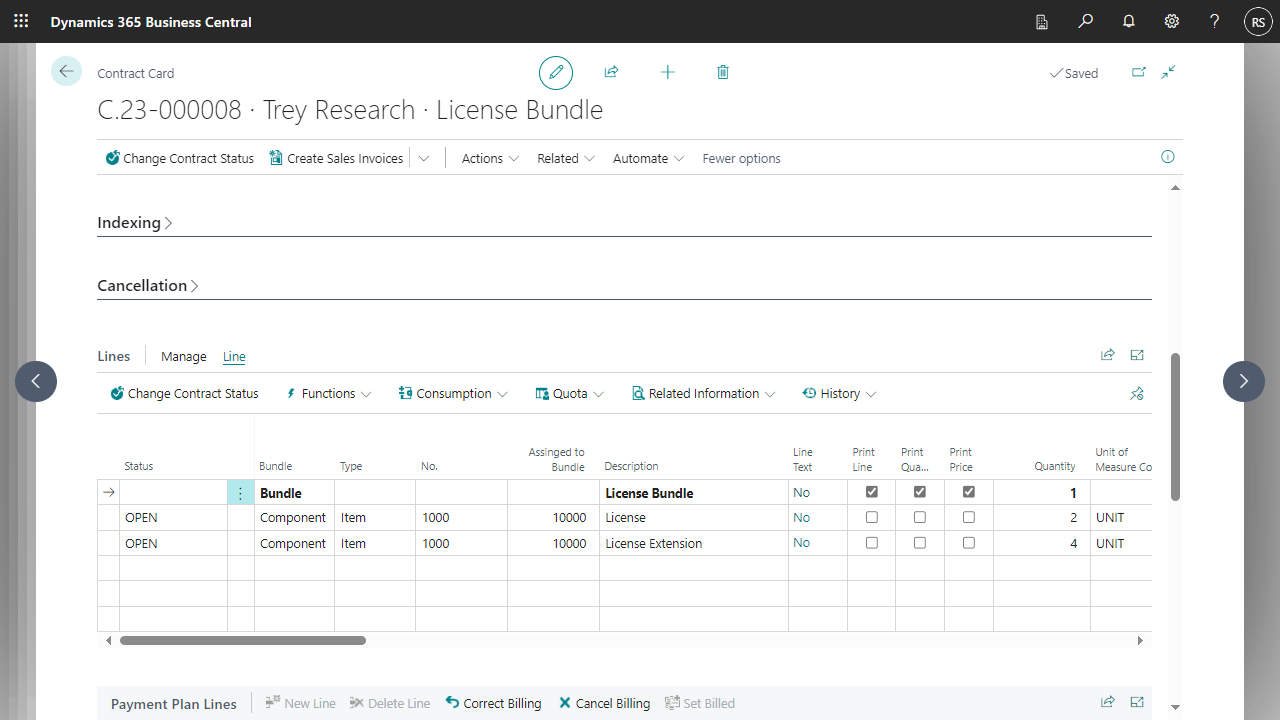Click the back arrow button
This screenshot has height=720, width=1280.
tap(66, 71)
